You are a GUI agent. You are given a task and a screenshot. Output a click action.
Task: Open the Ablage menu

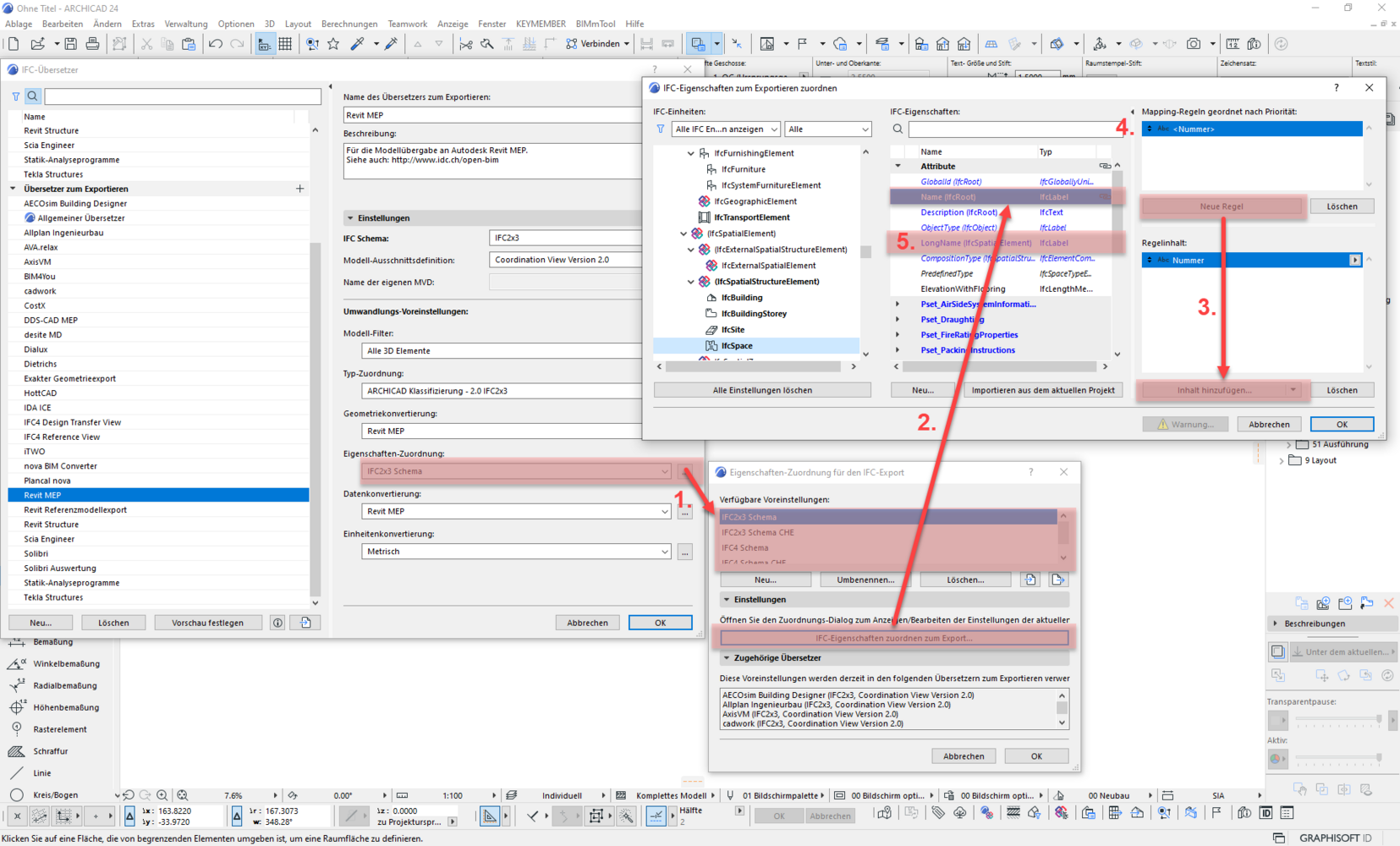coord(19,24)
